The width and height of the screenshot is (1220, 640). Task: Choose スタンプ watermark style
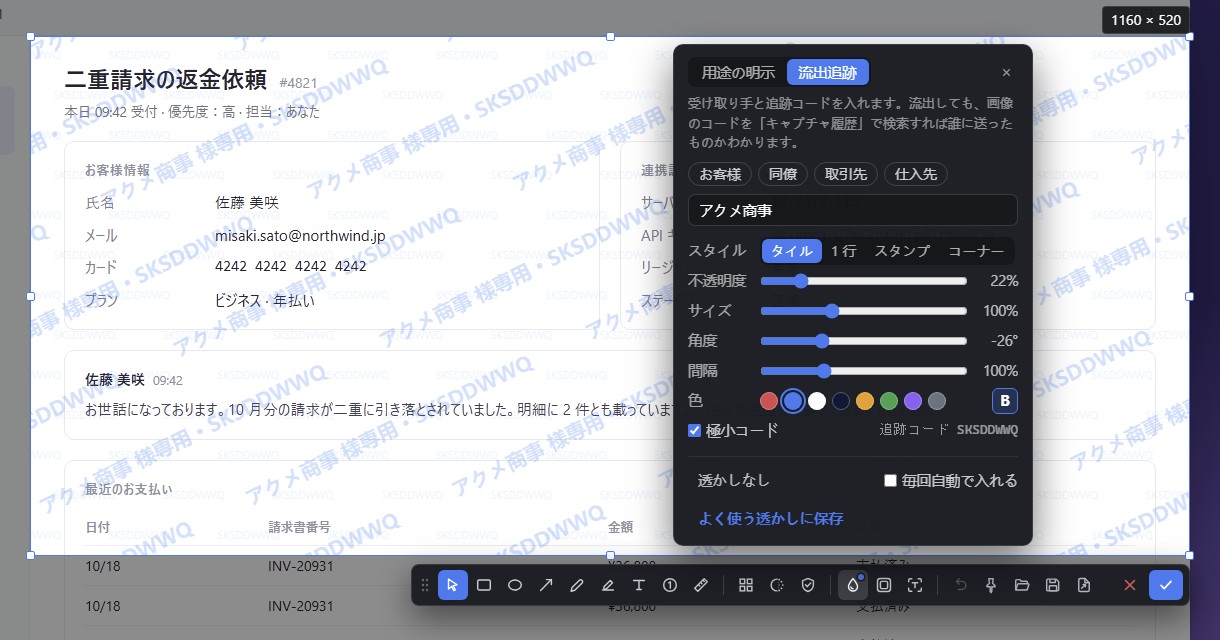point(902,251)
